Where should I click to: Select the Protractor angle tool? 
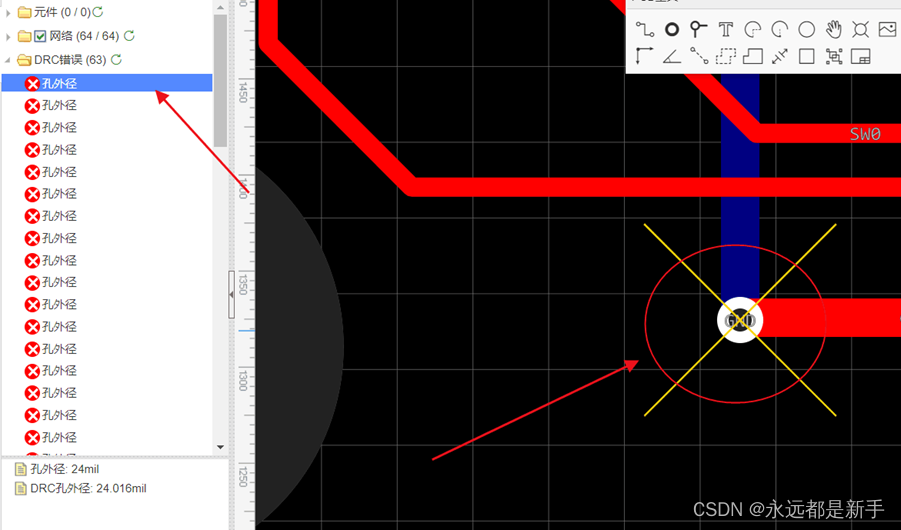point(672,56)
